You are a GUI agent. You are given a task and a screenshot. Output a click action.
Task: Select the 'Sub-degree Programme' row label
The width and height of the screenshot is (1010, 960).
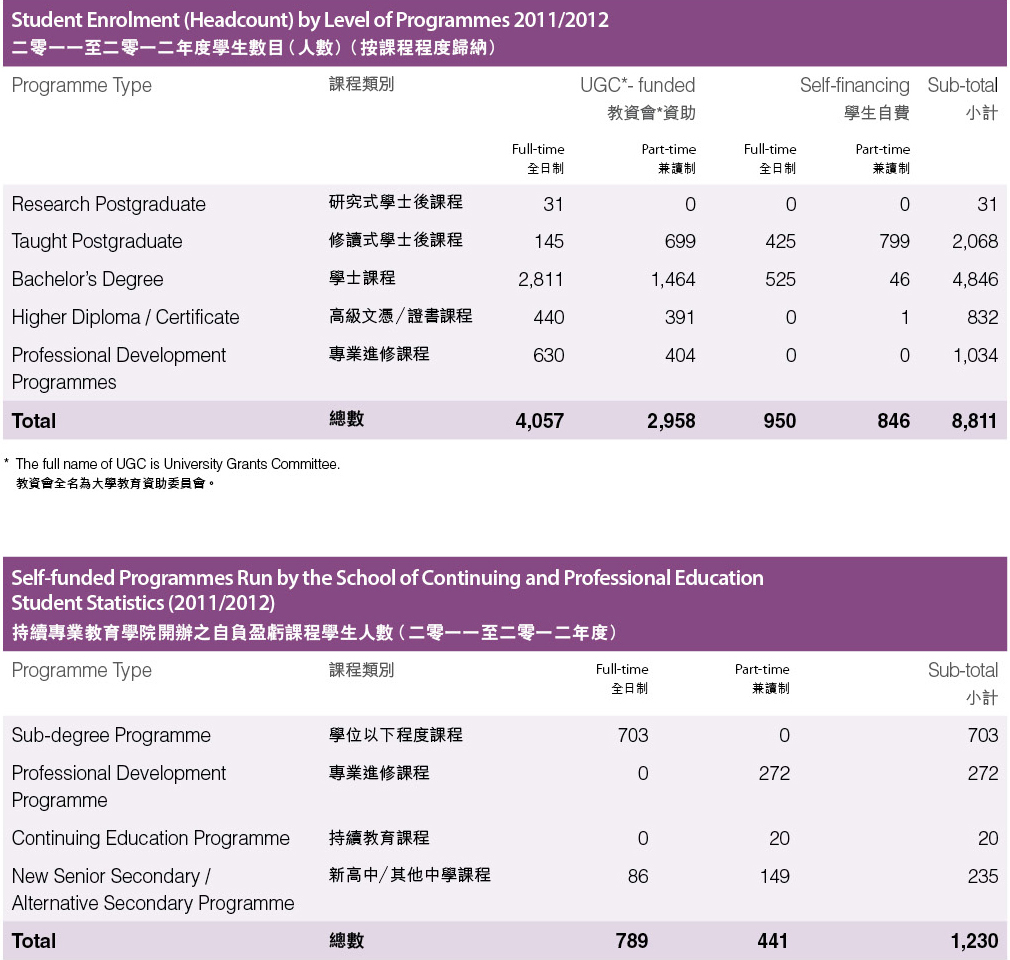point(111,735)
